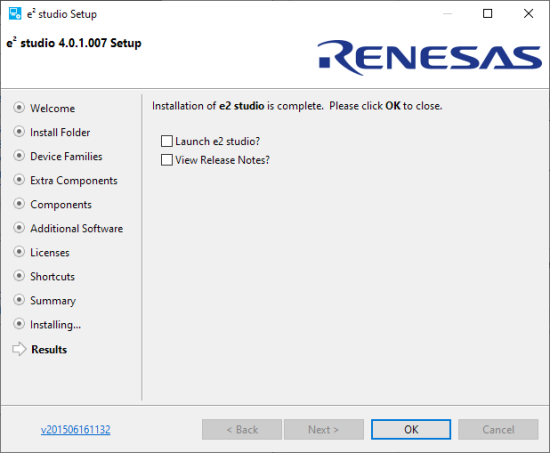Click the bullet icon next to Extra Components

click(19, 180)
